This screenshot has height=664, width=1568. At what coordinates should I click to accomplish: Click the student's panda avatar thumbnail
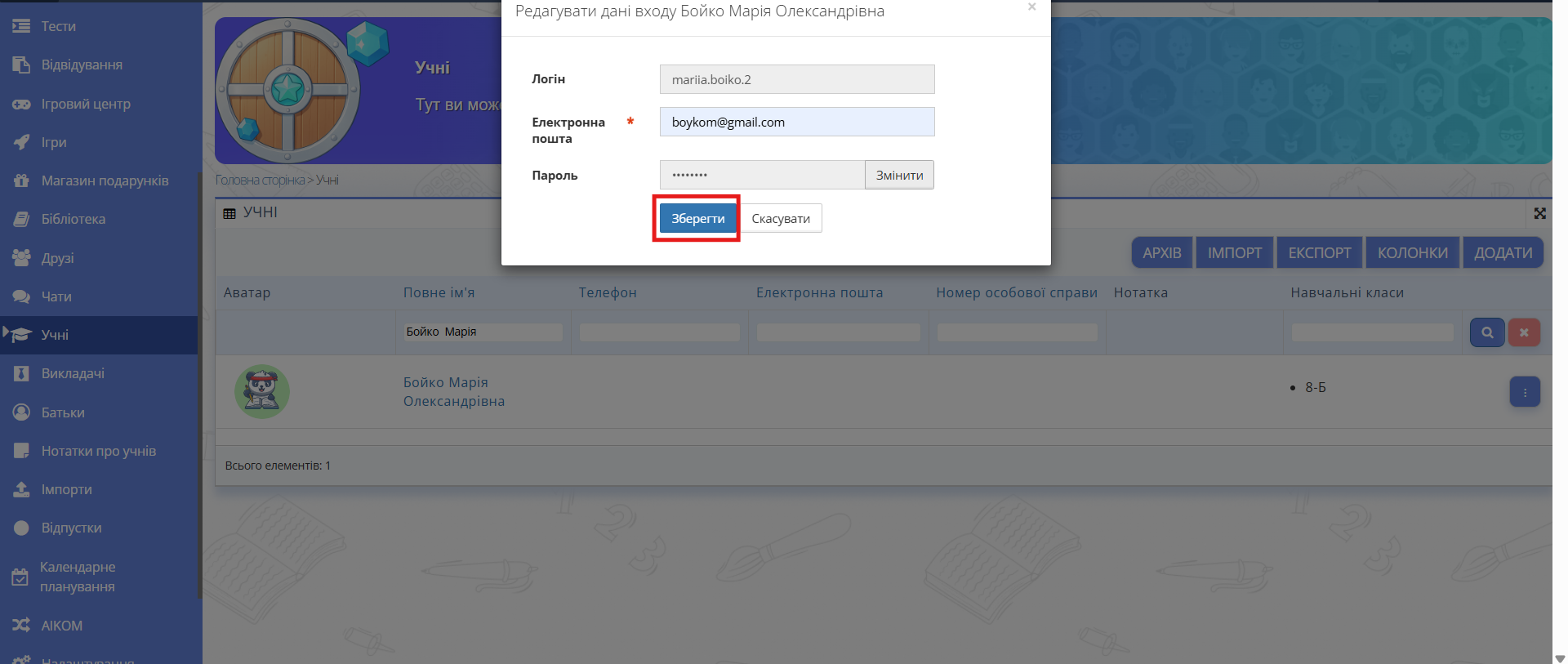click(262, 392)
